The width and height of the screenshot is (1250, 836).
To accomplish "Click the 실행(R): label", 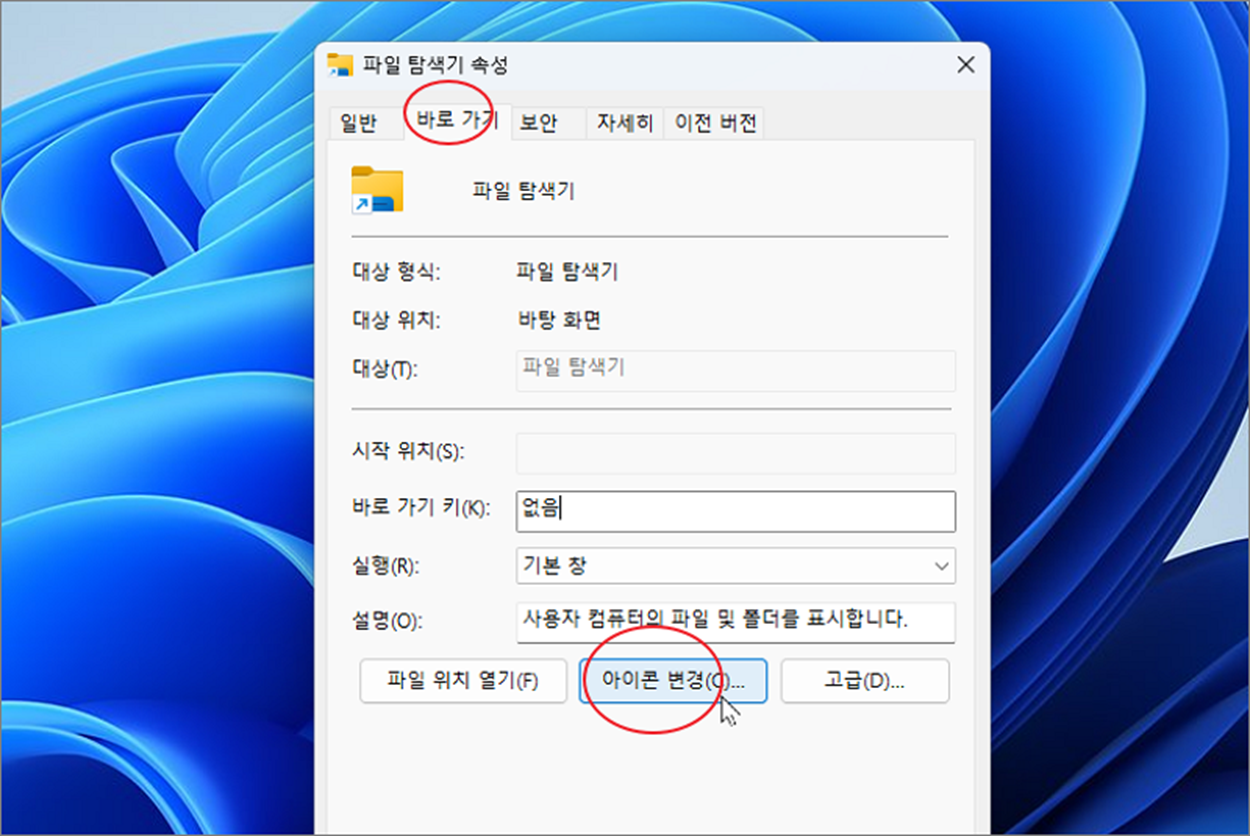I will (386, 566).
